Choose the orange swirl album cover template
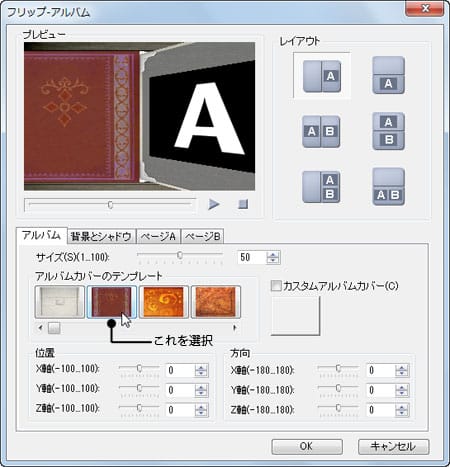This screenshot has width=450, height=467. (x=164, y=302)
